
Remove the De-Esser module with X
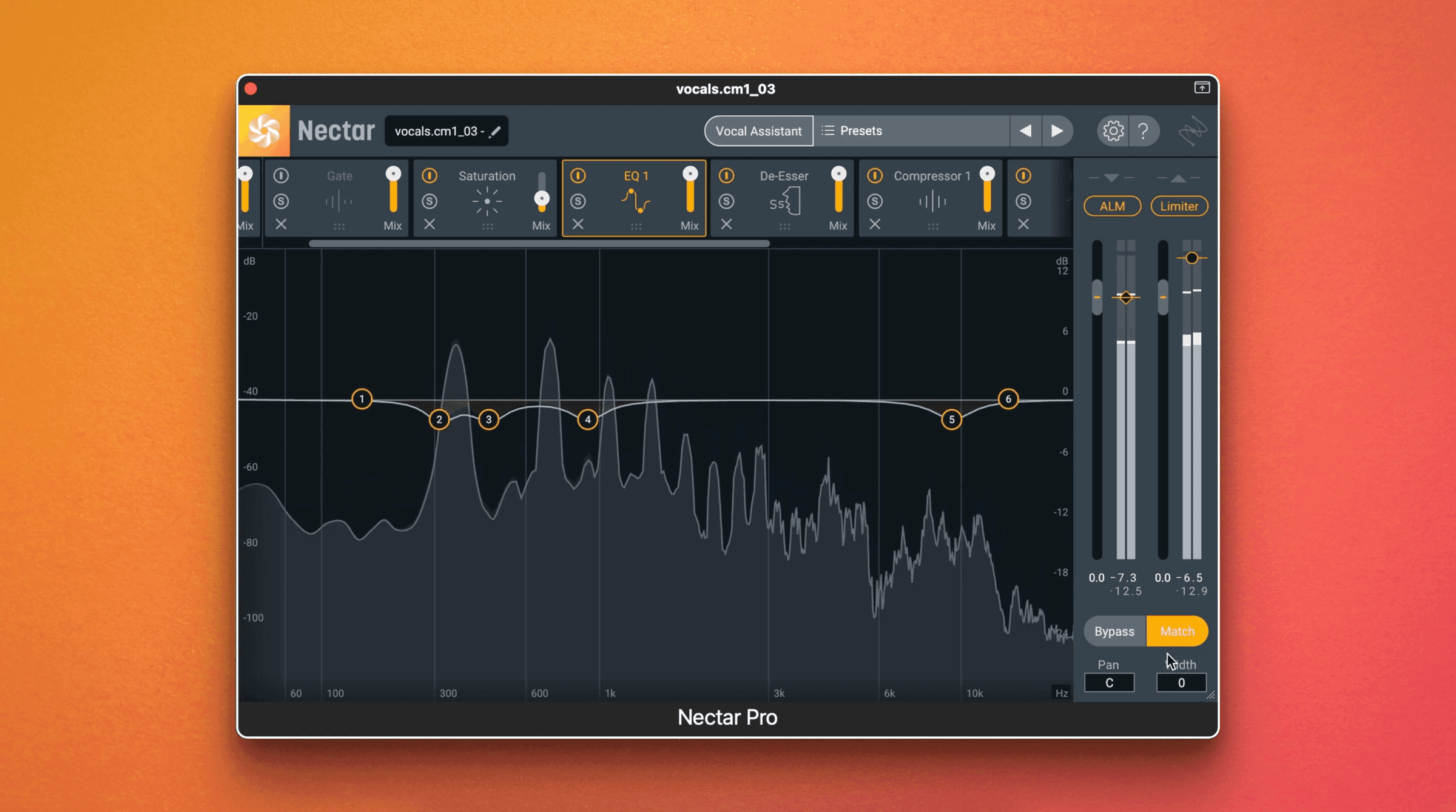(726, 224)
